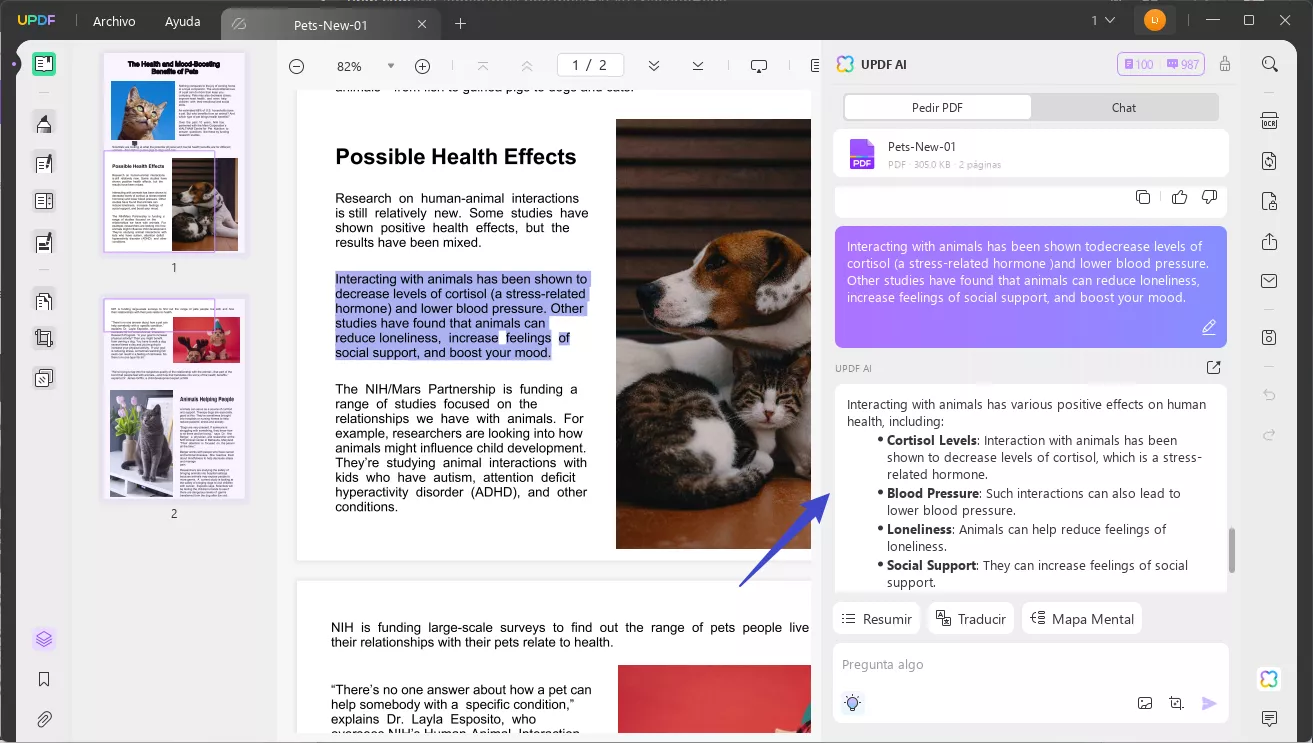Jump to the first page
This screenshot has width=1313, height=743.
point(483,66)
